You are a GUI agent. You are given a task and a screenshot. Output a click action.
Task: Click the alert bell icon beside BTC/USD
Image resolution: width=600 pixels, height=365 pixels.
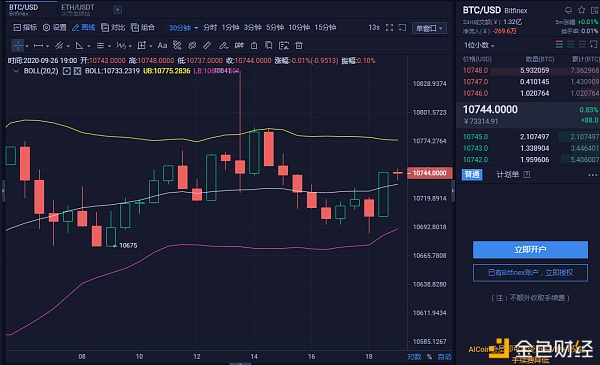pyautogui.click(x=569, y=10)
